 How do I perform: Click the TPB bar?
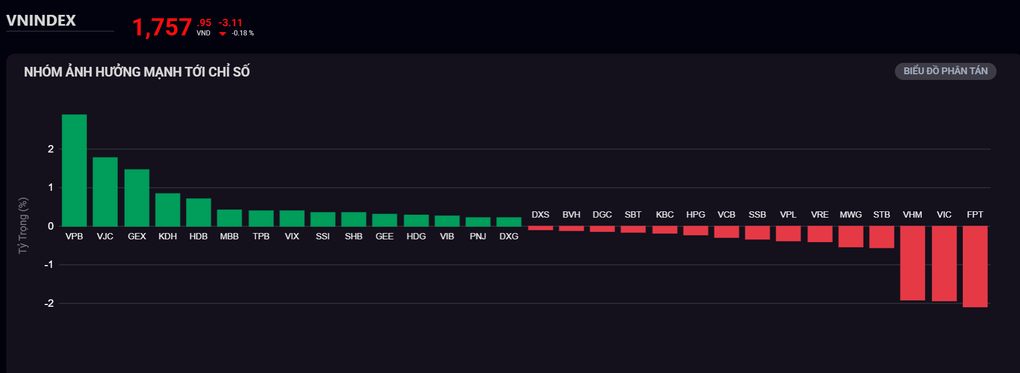(x=261, y=218)
